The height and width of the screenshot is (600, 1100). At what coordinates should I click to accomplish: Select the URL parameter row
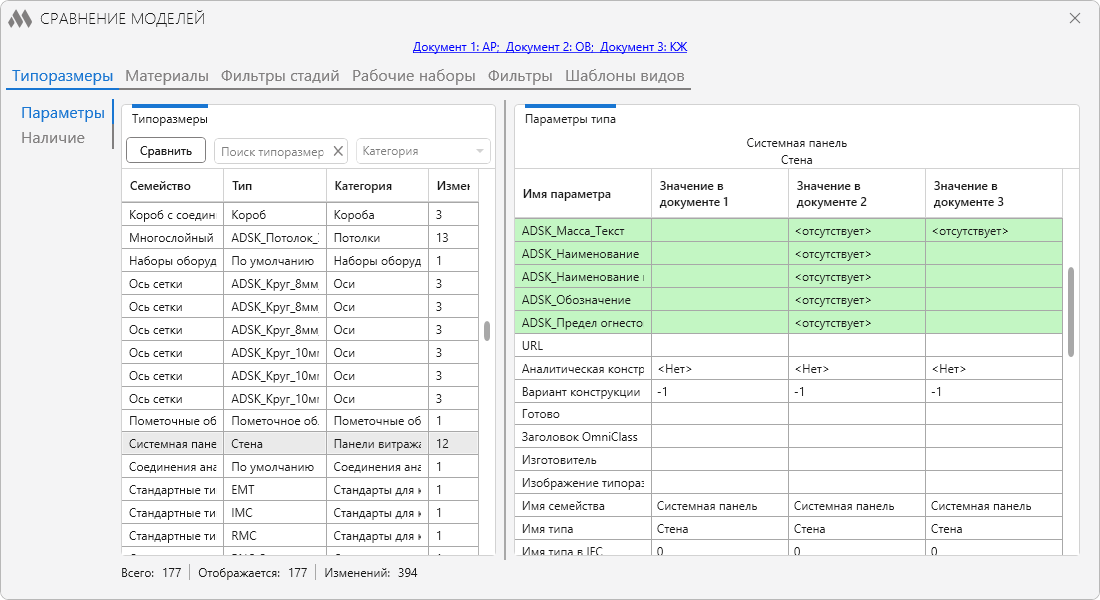(x=789, y=346)
